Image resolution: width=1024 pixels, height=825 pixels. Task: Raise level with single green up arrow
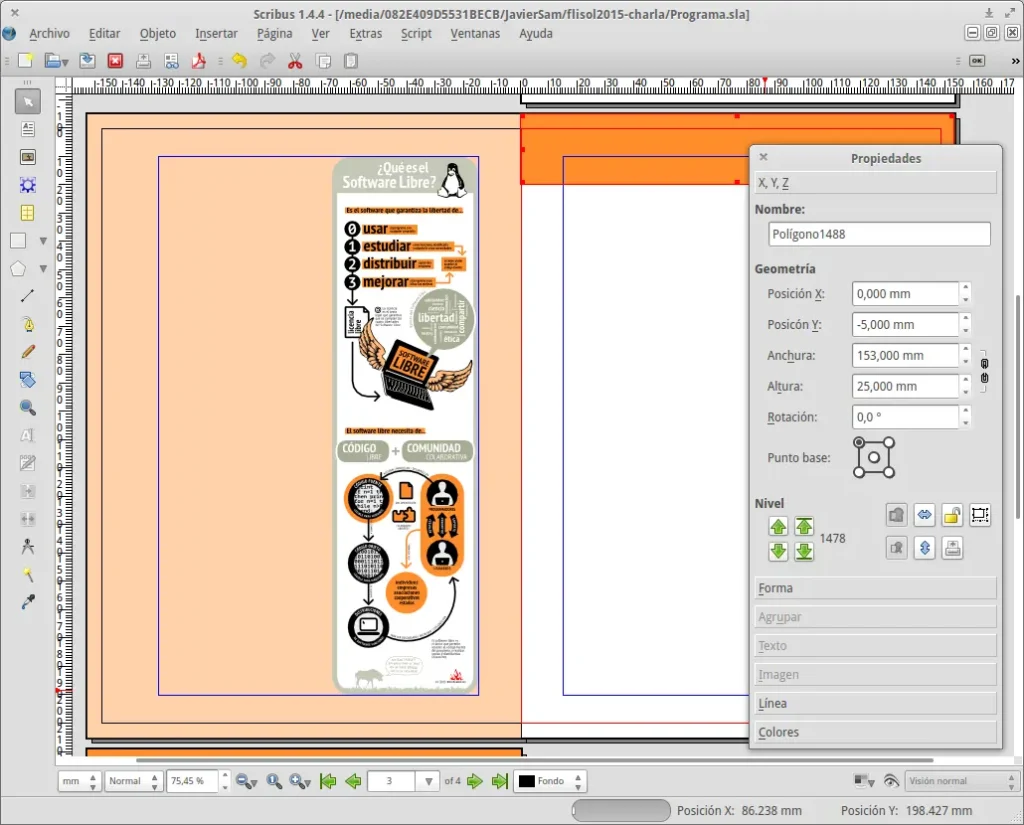[778, 526]
